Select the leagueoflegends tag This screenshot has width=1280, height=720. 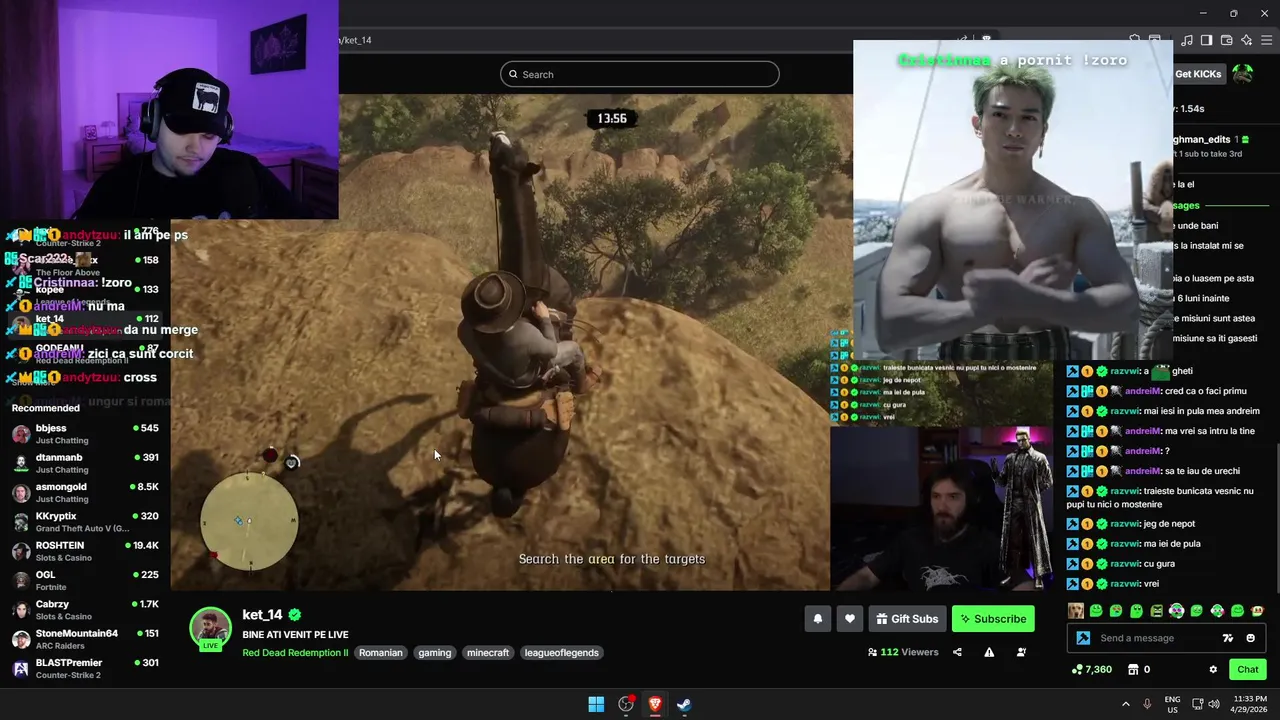562,653
